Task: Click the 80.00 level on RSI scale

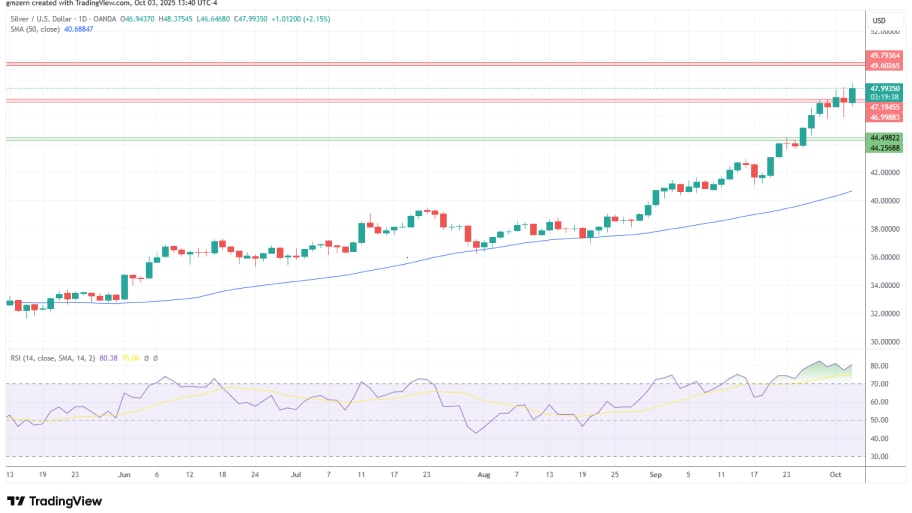Action: coord(880,367)
